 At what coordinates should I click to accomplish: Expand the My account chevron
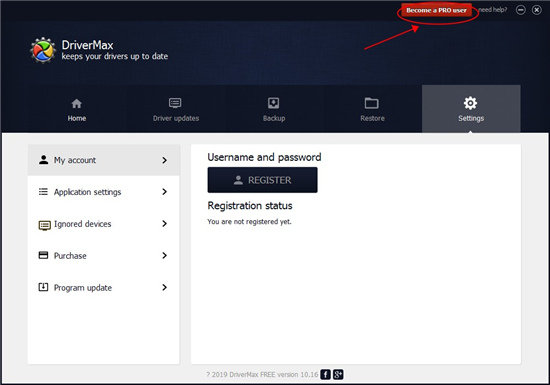(165, 160)
